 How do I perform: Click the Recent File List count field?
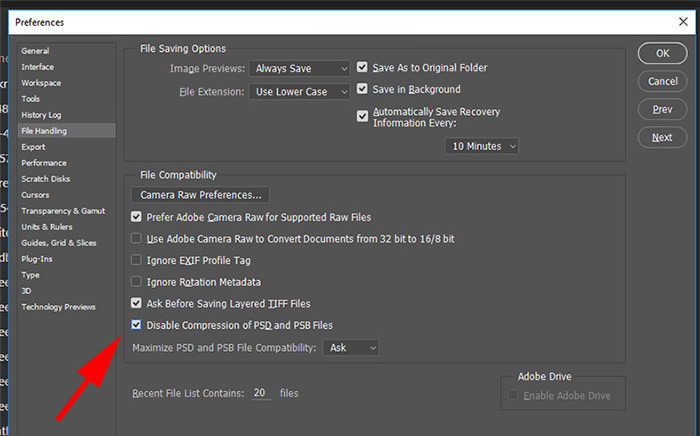point(261,393)
